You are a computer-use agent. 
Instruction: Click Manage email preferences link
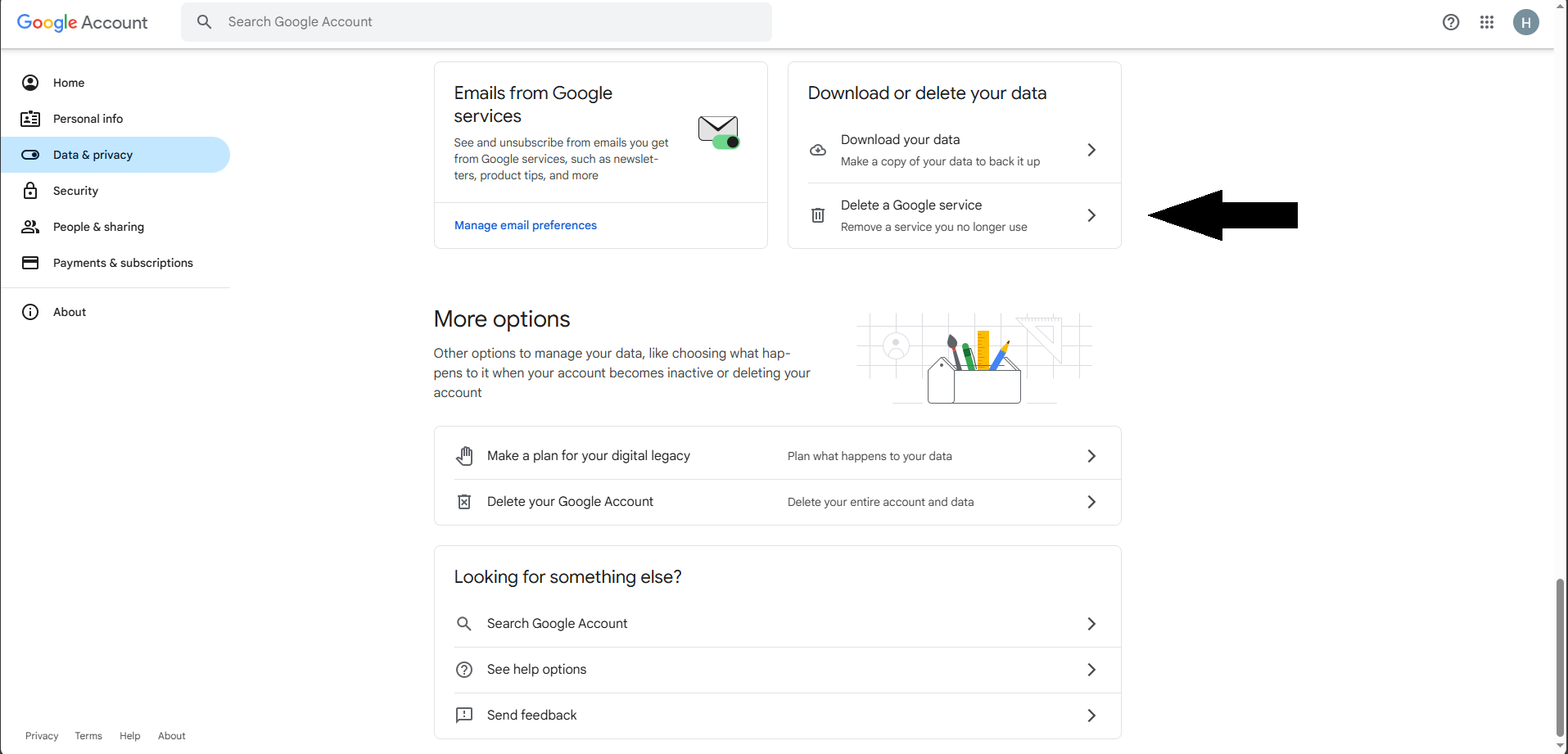[x=526, y=225]
